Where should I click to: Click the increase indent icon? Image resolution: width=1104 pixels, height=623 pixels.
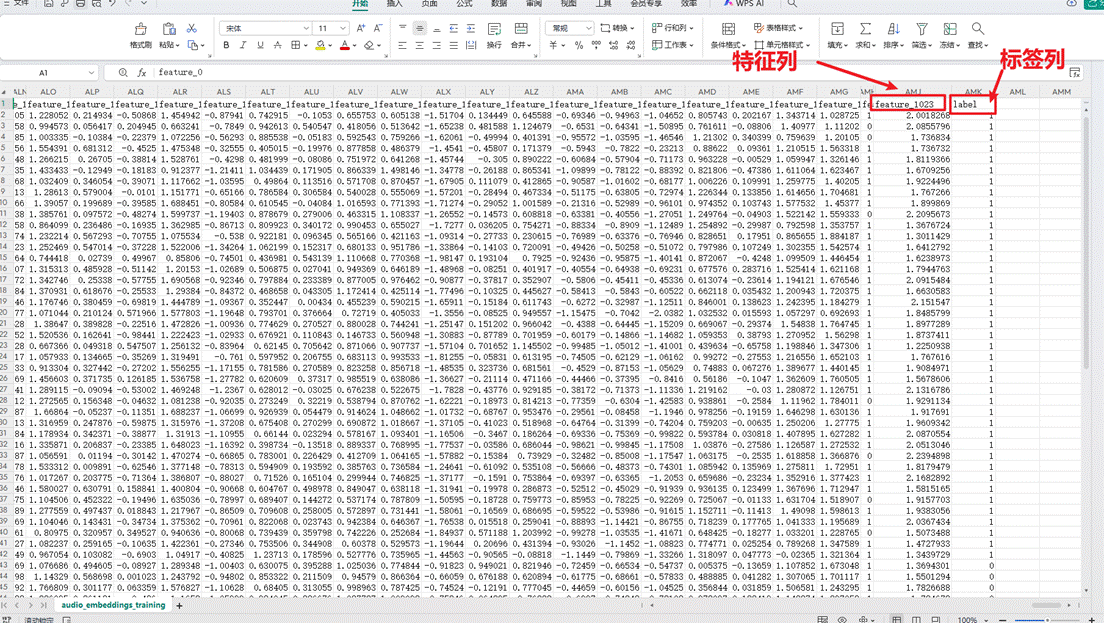click(471, 28)
